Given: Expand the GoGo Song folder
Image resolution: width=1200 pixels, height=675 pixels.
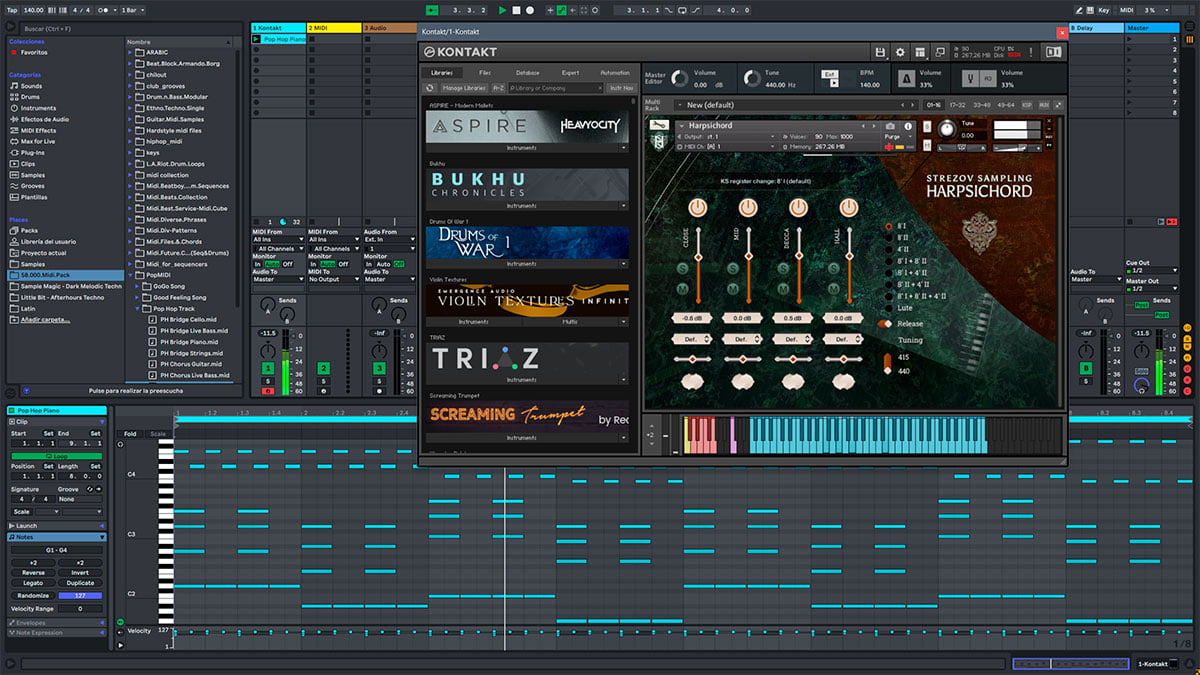Looking at the screenshot, I should coord(138,287).
